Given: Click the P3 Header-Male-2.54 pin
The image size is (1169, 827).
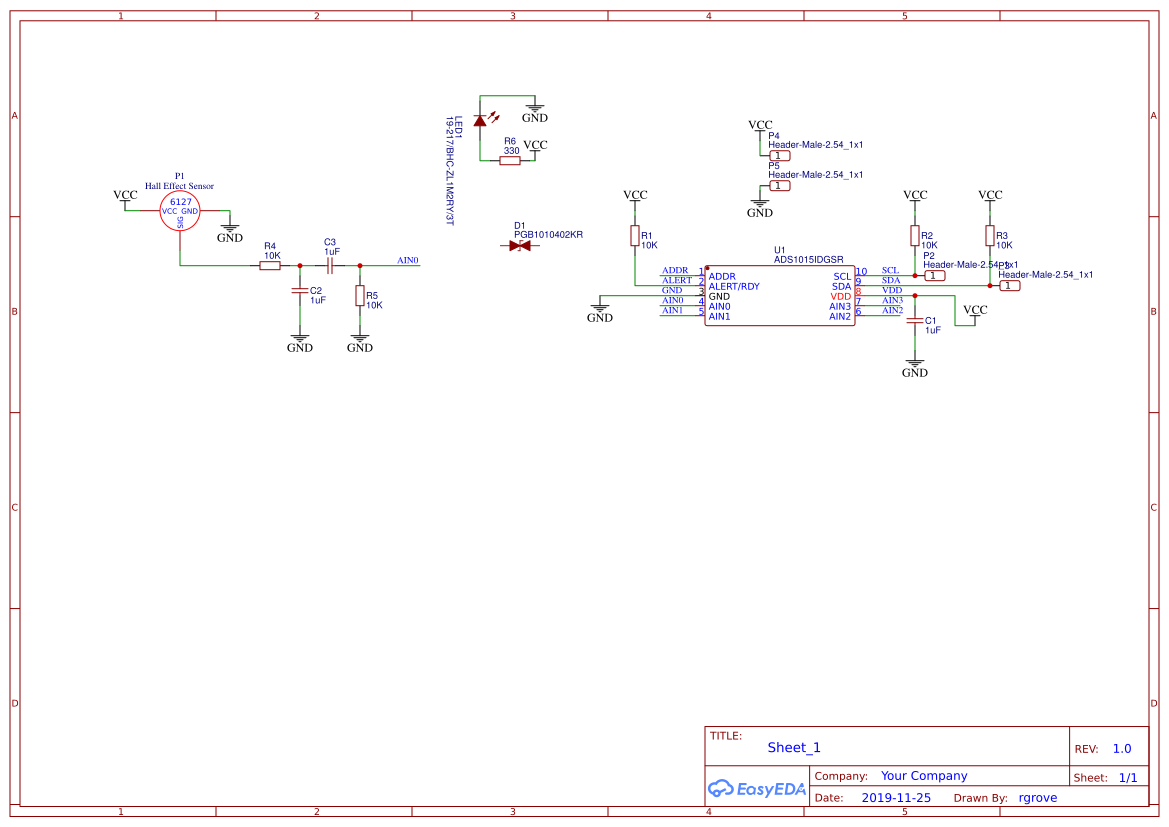Looking at the screenshot, I should (1009, 285).
